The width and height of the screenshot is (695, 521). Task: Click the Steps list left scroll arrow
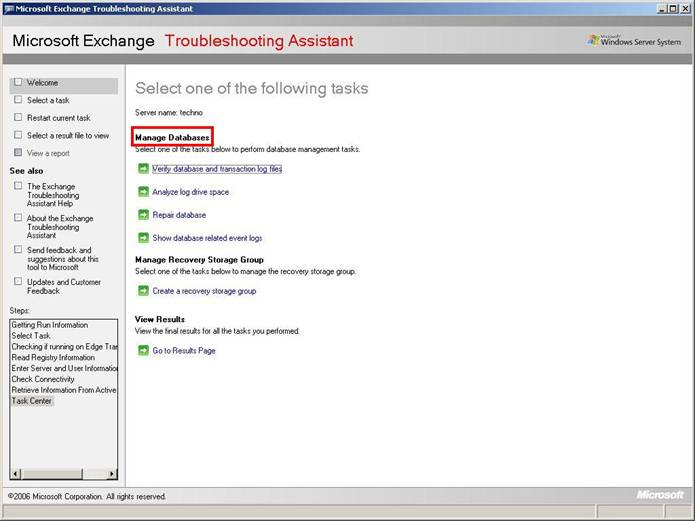pos(16,474)
